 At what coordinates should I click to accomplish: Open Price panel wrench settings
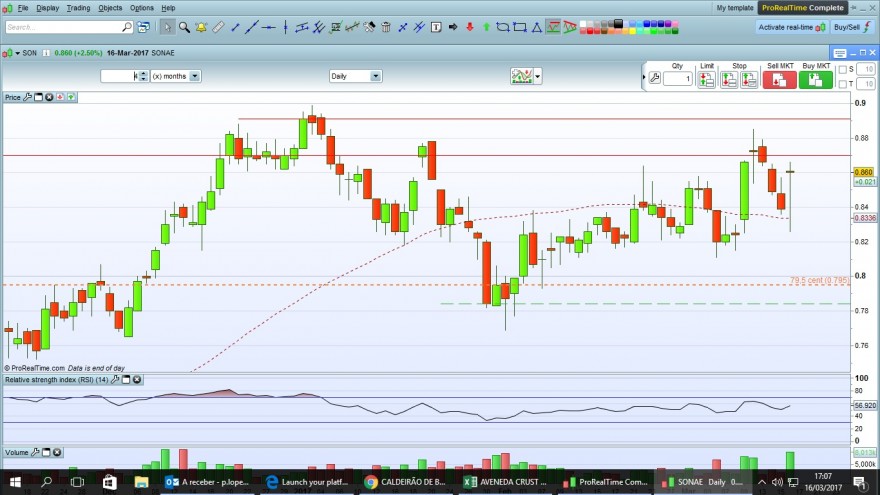tap(28, 97)
